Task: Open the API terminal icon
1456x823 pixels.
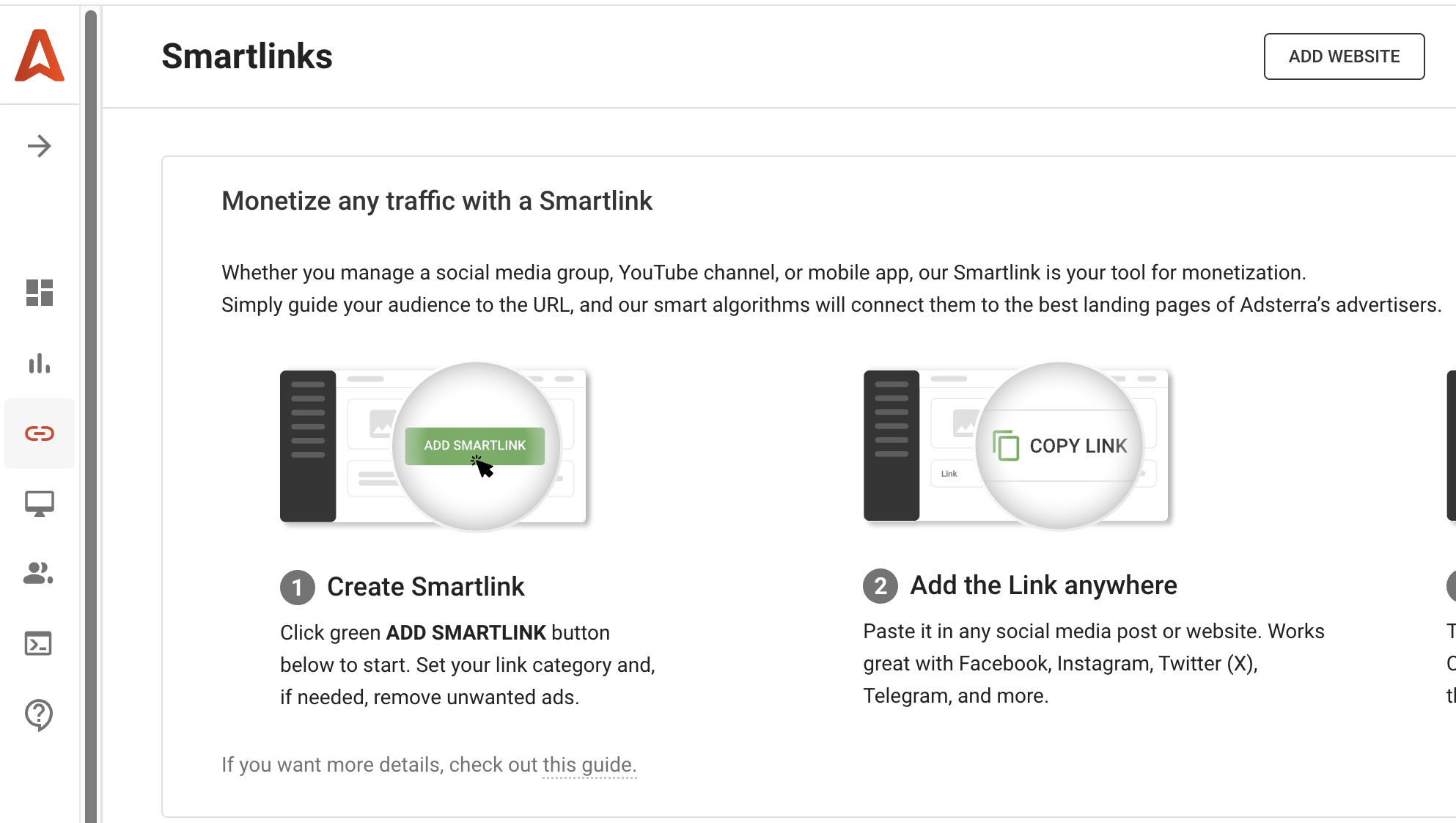Action: click(x=40, y=643)
